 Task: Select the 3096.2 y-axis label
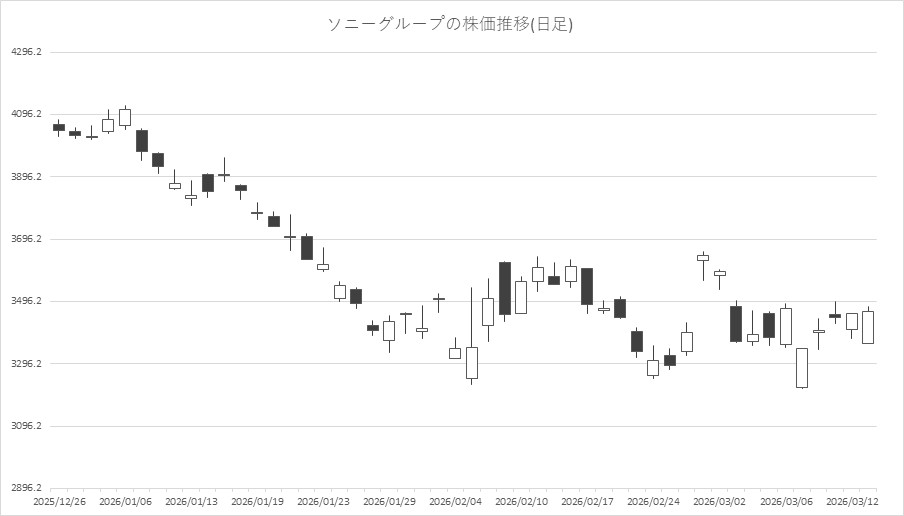(25, 426)
